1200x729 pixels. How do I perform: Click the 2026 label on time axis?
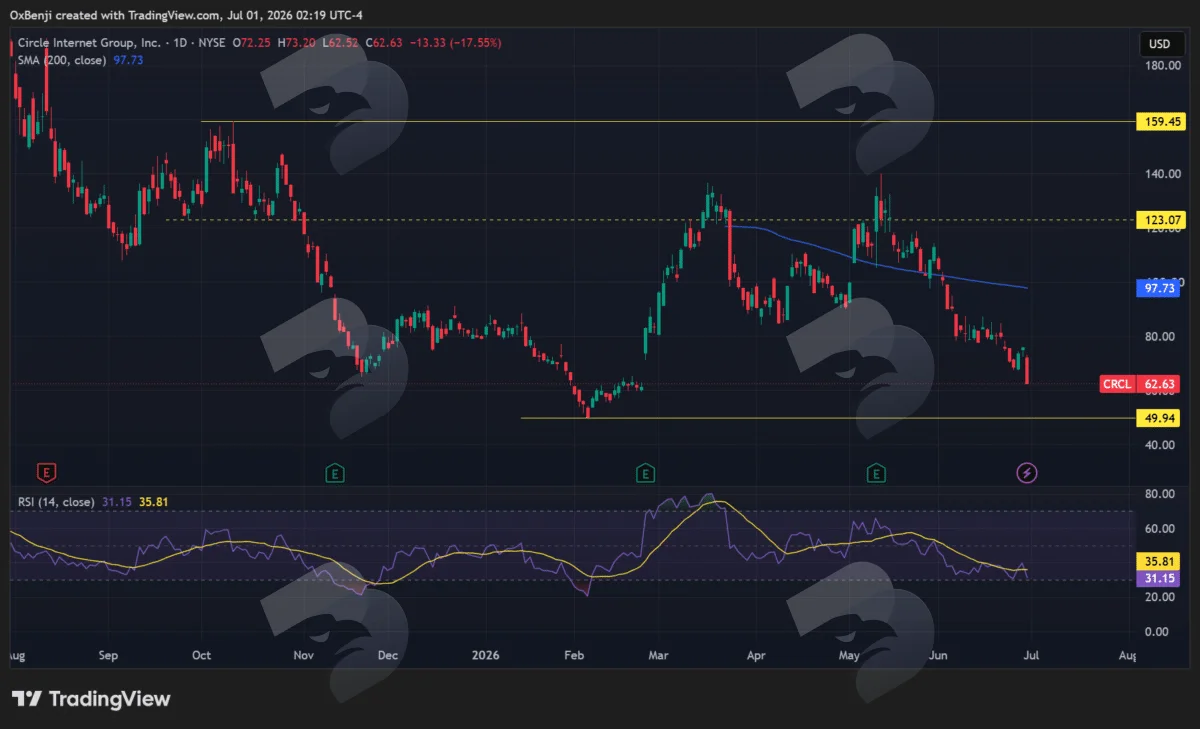tap(485, 656)
